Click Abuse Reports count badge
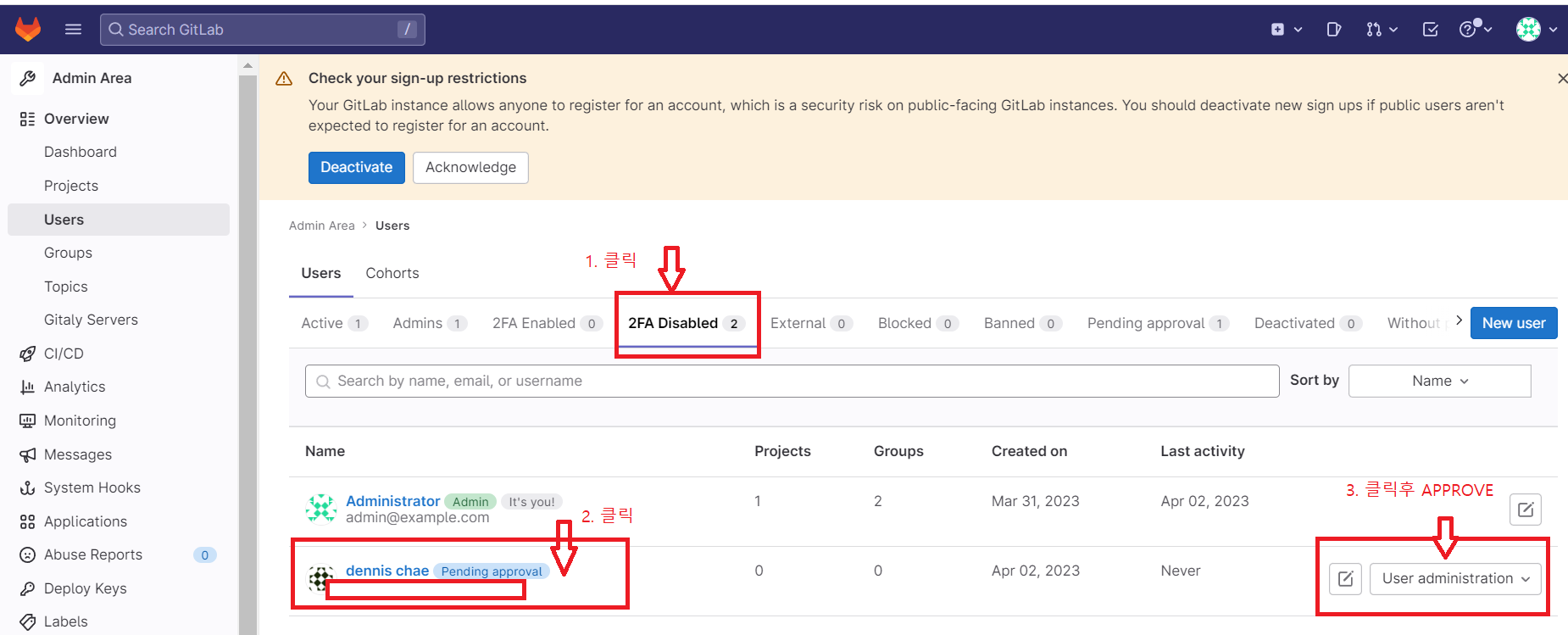1568x635 pixels. pyautogui.click(x=204, y=555)
